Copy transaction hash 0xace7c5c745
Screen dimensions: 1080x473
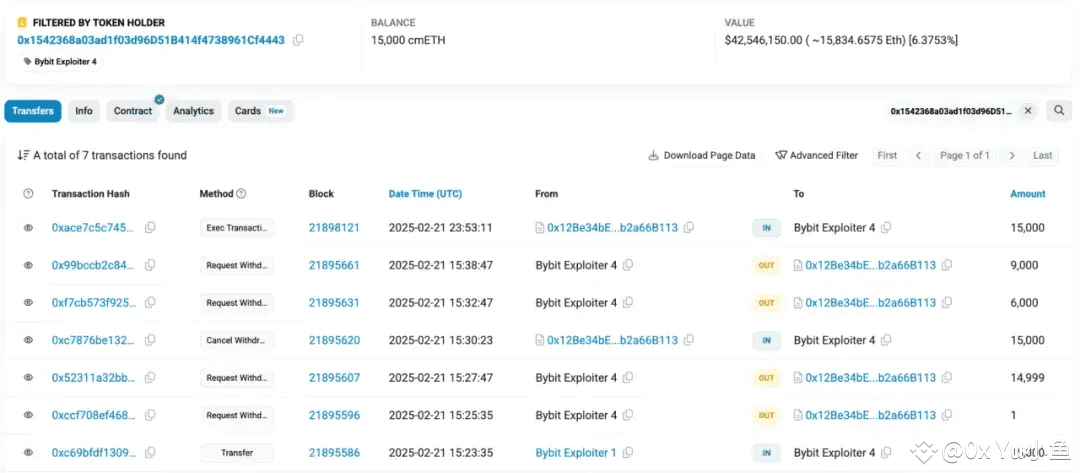click(150, 228)
